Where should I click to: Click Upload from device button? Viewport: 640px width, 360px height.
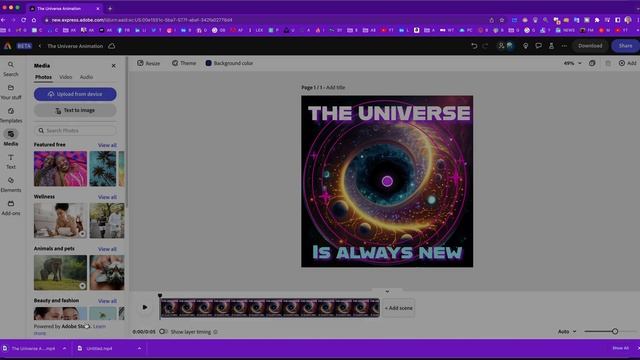(75, 94)
